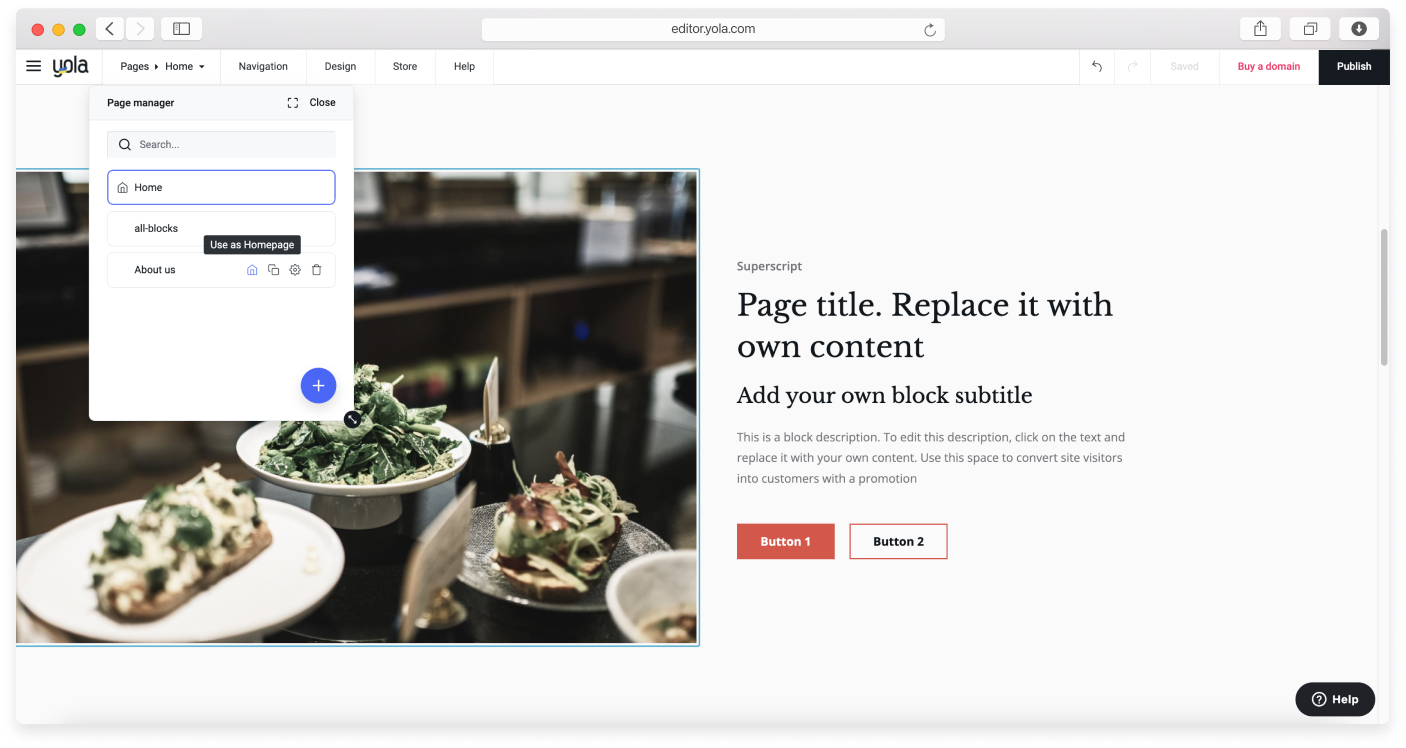This screenshot has height=748, width=1406.
Task: Open the Store menu
Action: tap(405, 66)
